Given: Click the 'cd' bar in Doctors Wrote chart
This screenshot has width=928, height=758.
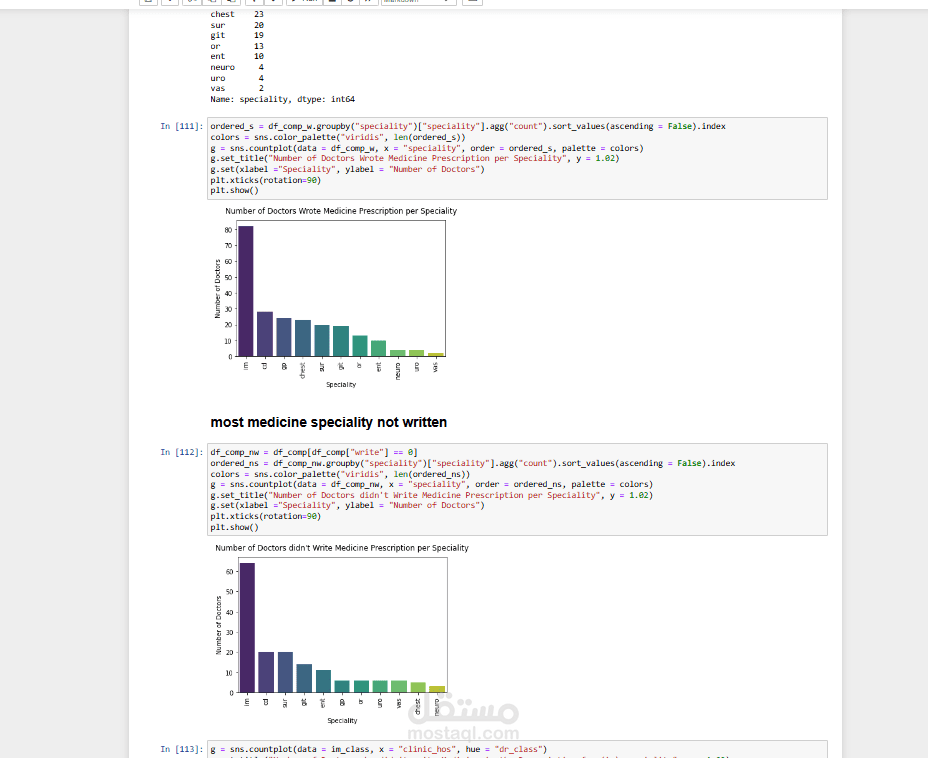Looking at the screenshot, I should 265,334.
